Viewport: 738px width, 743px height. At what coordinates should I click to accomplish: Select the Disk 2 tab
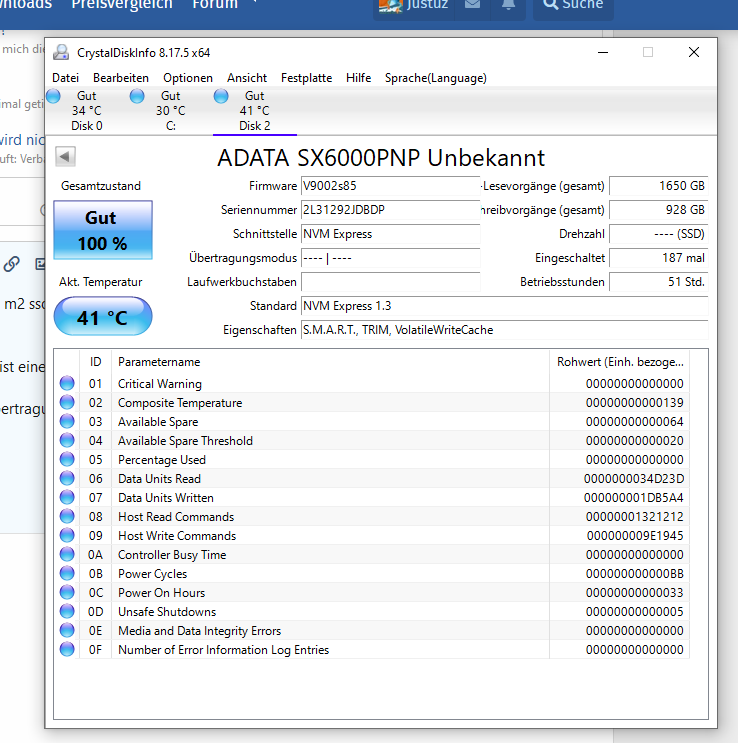tap(255, 111)
